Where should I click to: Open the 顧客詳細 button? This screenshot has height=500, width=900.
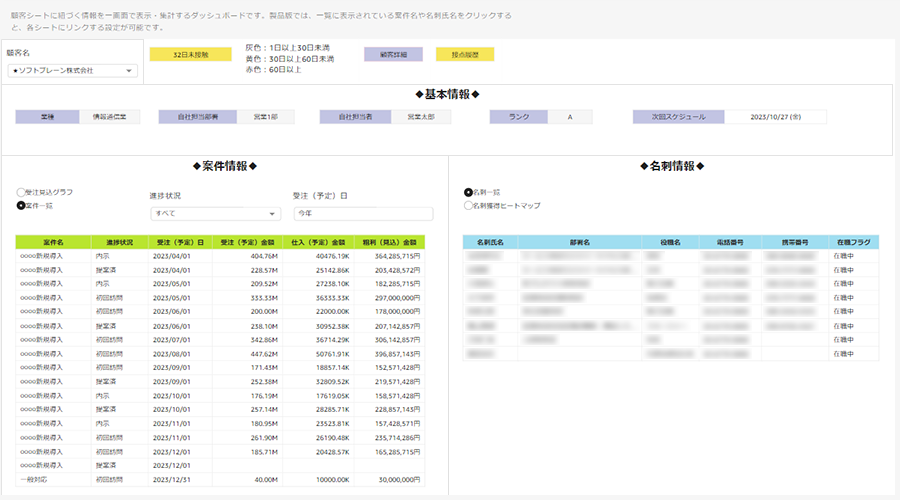pos(393,55)
